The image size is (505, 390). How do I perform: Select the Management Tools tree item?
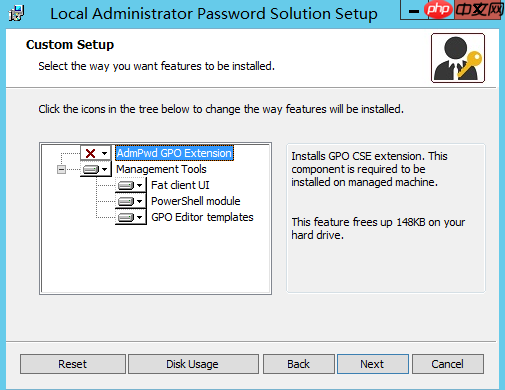[x=161, y=169]
